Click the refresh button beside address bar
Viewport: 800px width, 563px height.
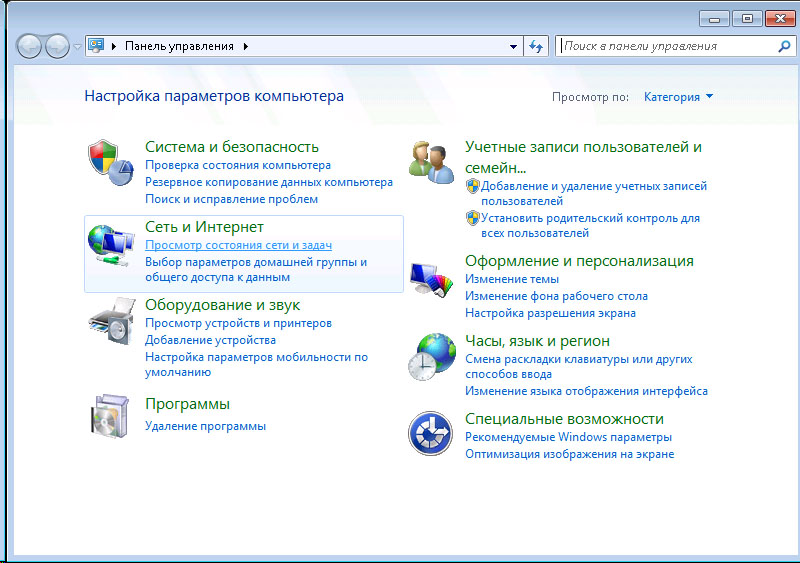(x=537, y=46)
